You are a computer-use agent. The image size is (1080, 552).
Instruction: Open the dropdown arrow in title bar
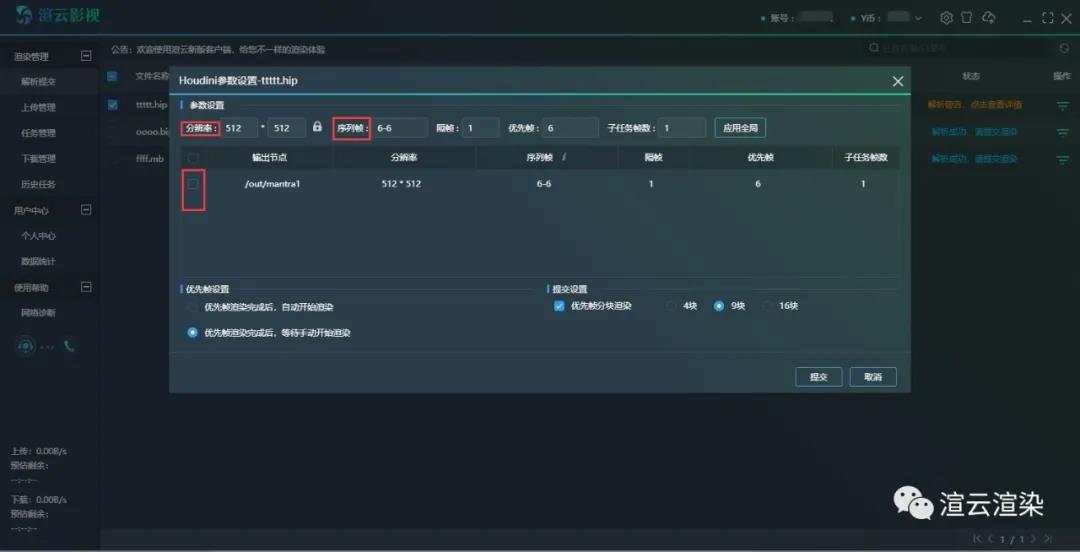point(918,18)
